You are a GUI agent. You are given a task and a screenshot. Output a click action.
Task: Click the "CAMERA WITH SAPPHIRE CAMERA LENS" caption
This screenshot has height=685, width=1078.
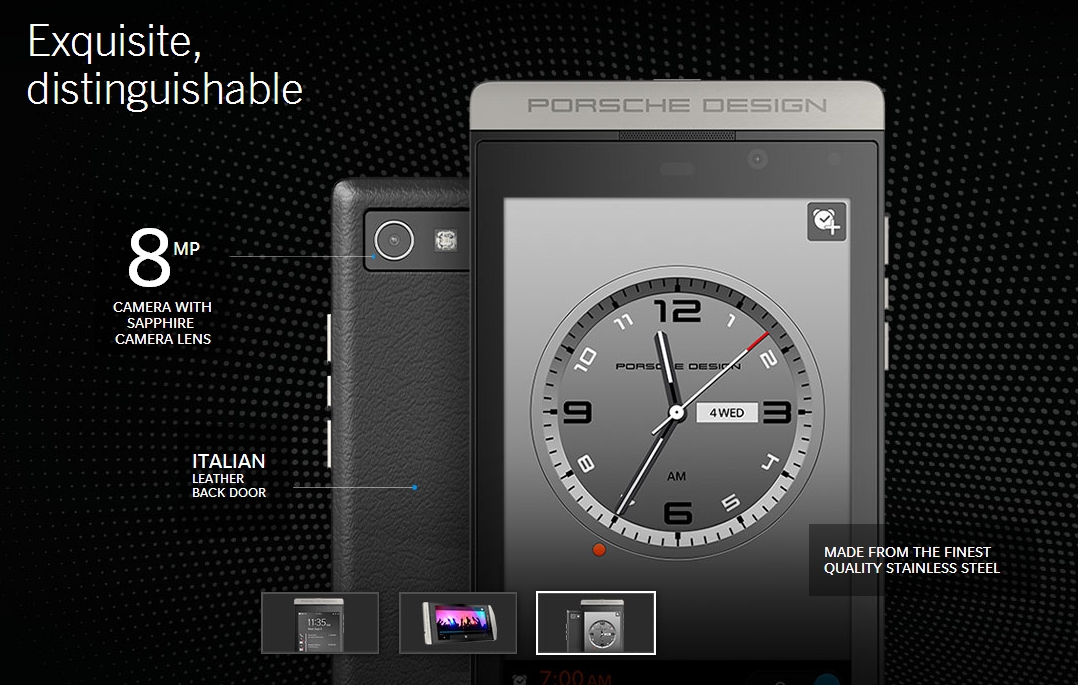coord(162,323)
